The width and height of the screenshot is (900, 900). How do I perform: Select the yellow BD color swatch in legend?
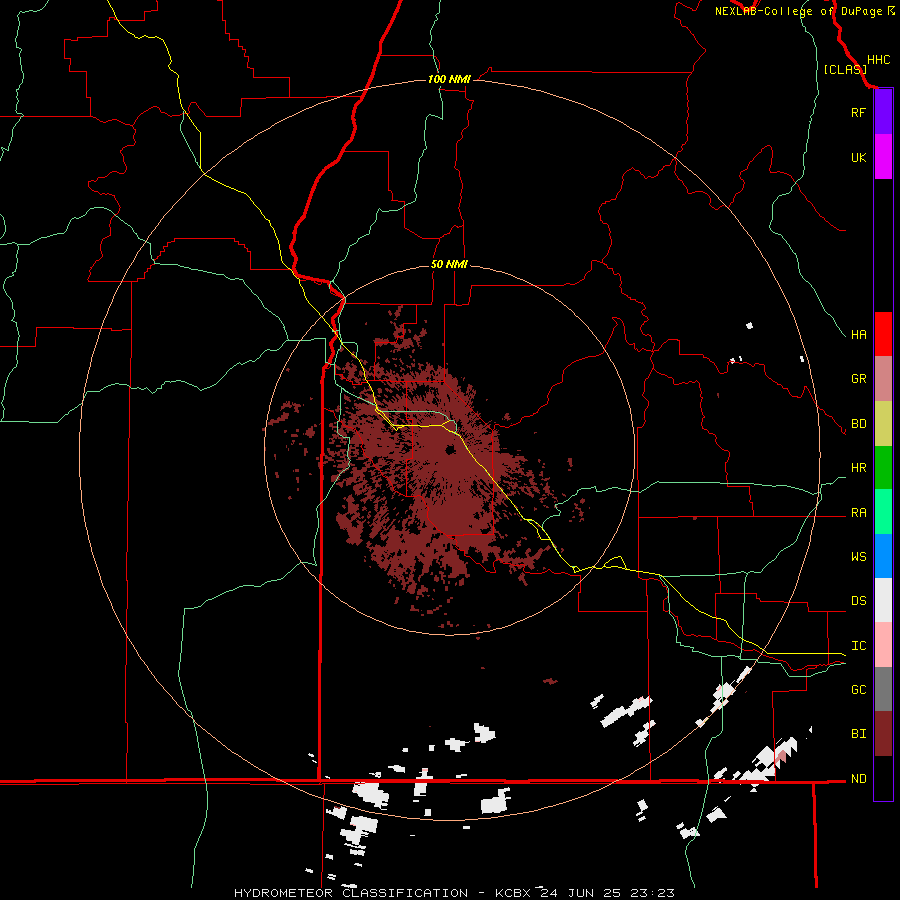point(883,423)
